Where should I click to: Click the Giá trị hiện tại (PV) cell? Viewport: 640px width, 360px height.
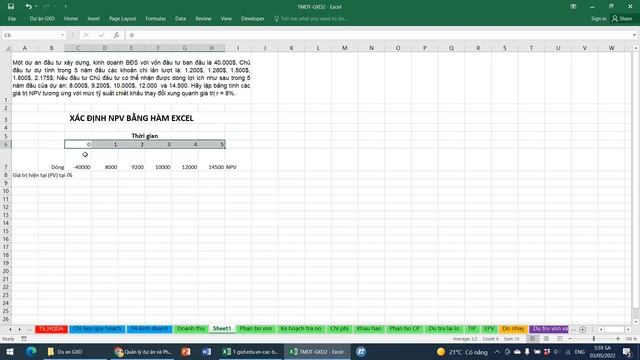(42, 175)
